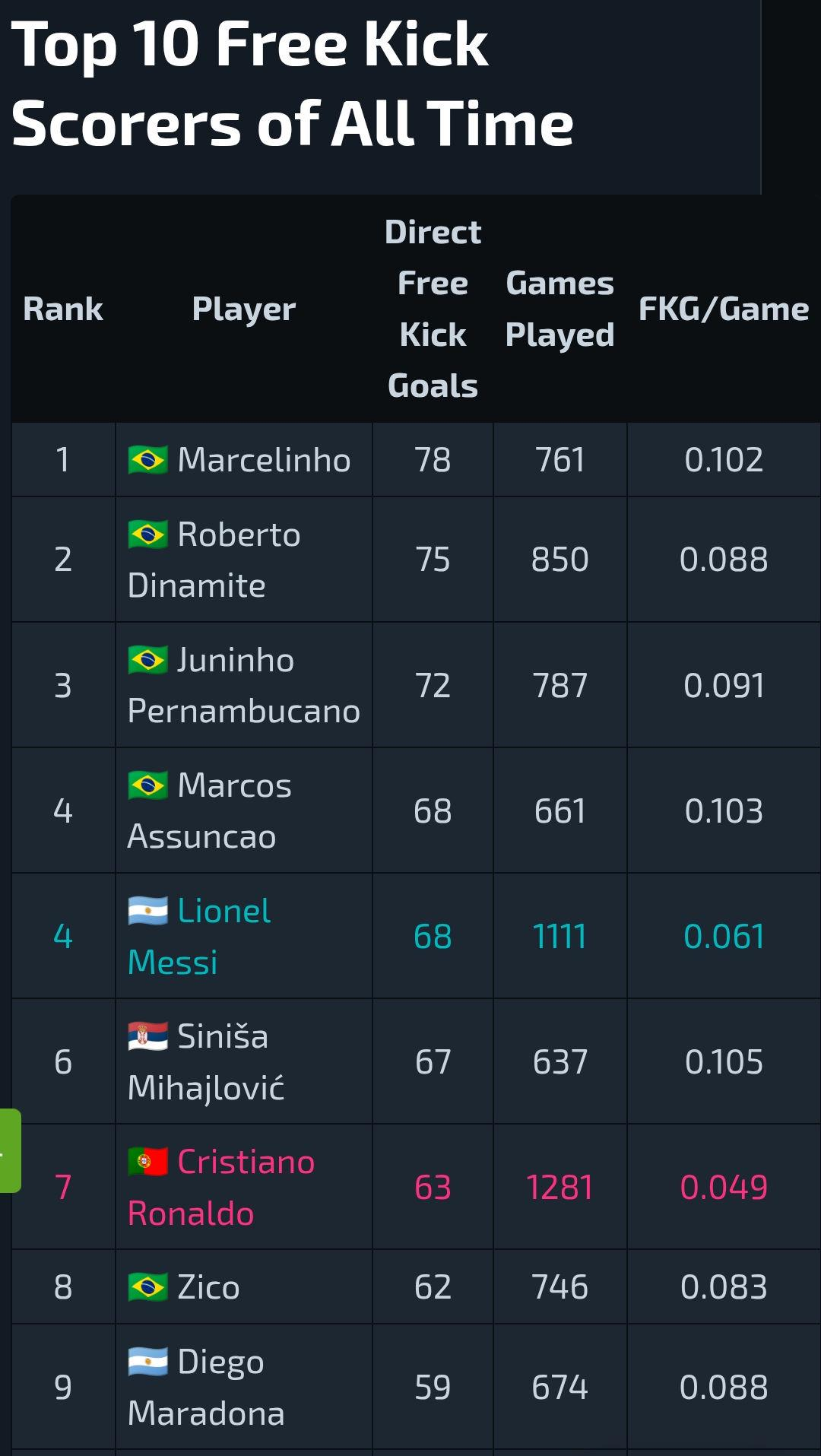The width and height of the screenshot is (821, 1456).
Task: Click the Argentina flag beside Diego Maradona
Action: click(x=147, y=1361)
